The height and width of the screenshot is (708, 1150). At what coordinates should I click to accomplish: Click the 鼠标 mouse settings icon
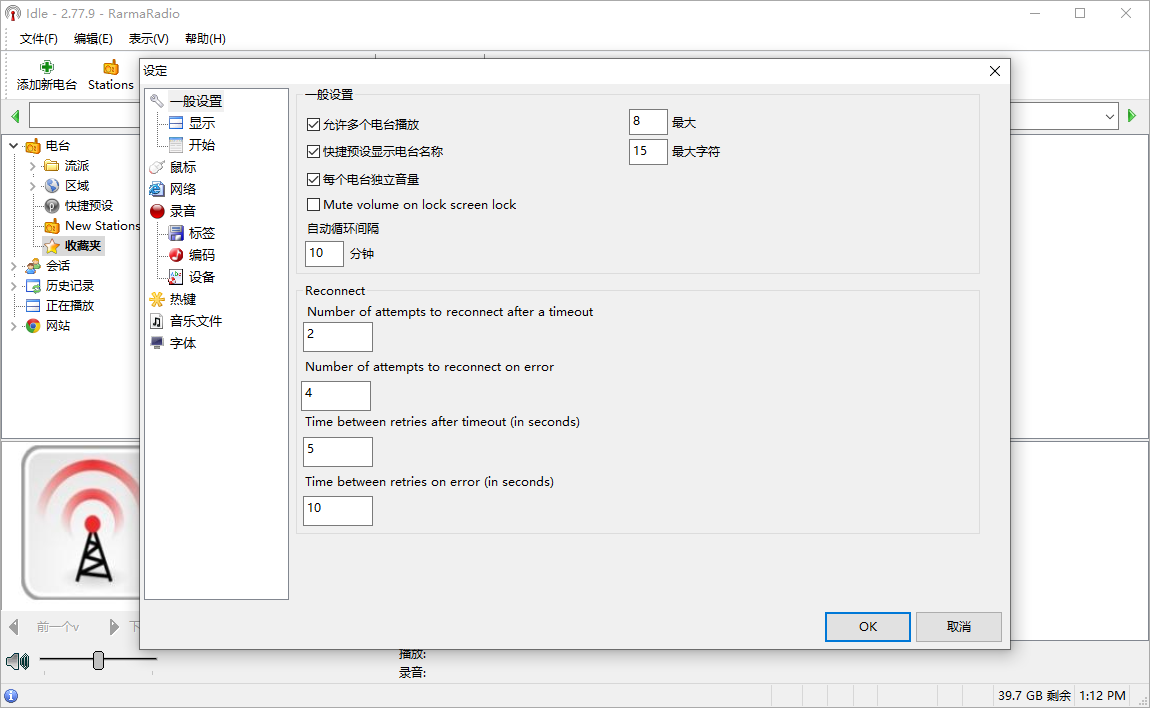157,167
